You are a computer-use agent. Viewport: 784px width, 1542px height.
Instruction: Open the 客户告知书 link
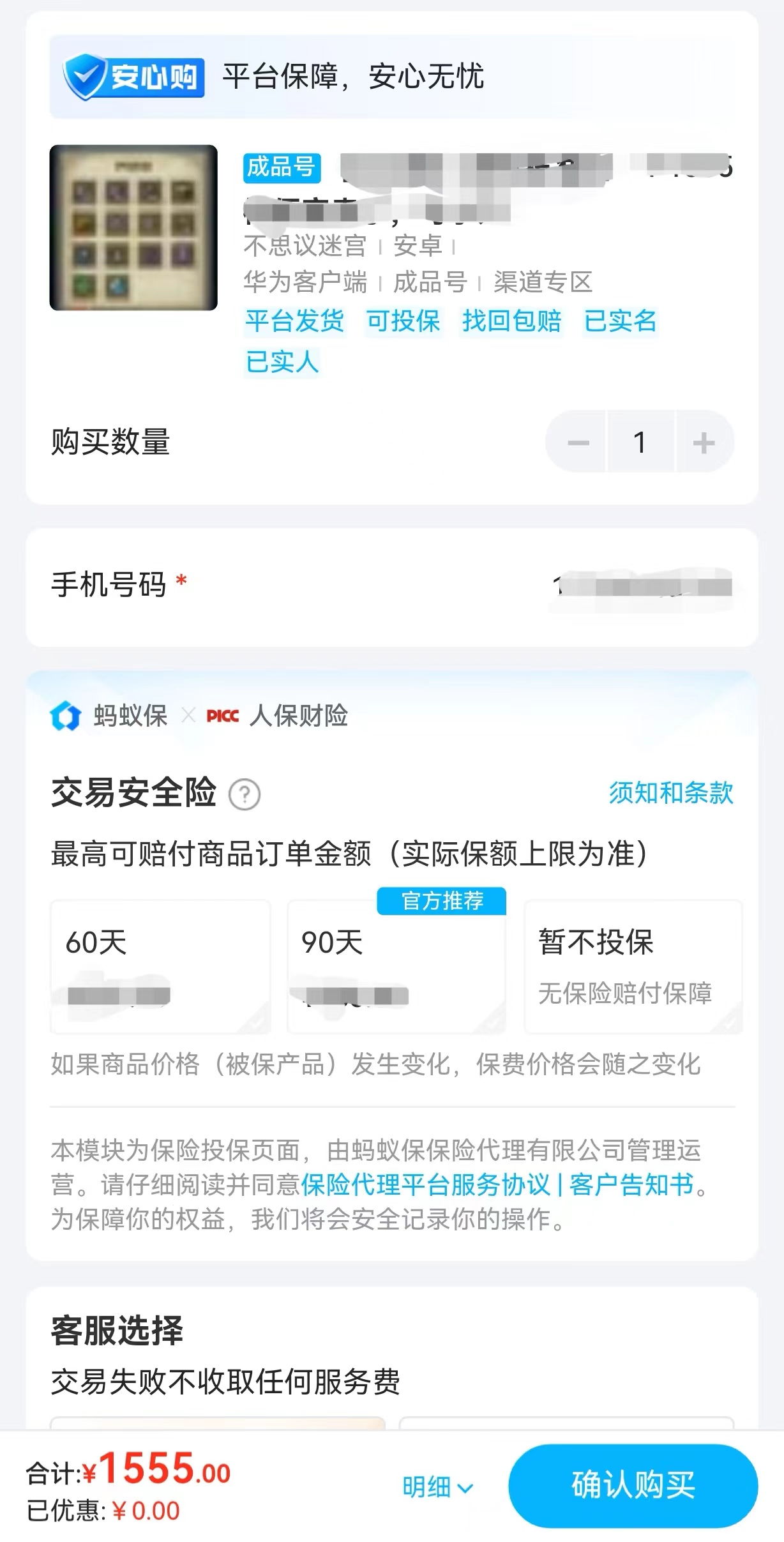[x=631, y=1184]
